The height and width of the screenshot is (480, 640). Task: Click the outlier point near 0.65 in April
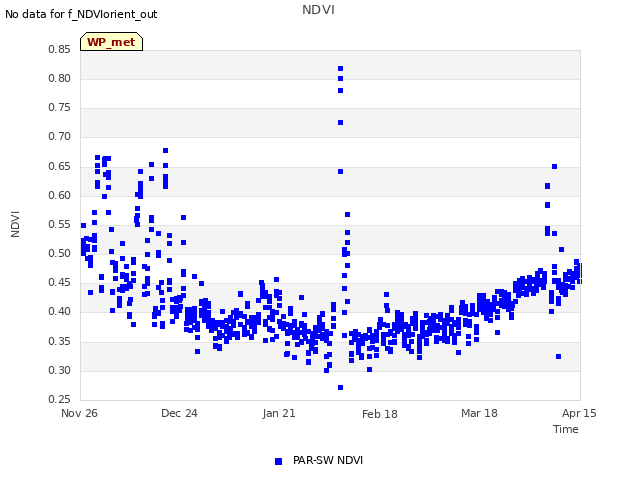coord(554,167)
